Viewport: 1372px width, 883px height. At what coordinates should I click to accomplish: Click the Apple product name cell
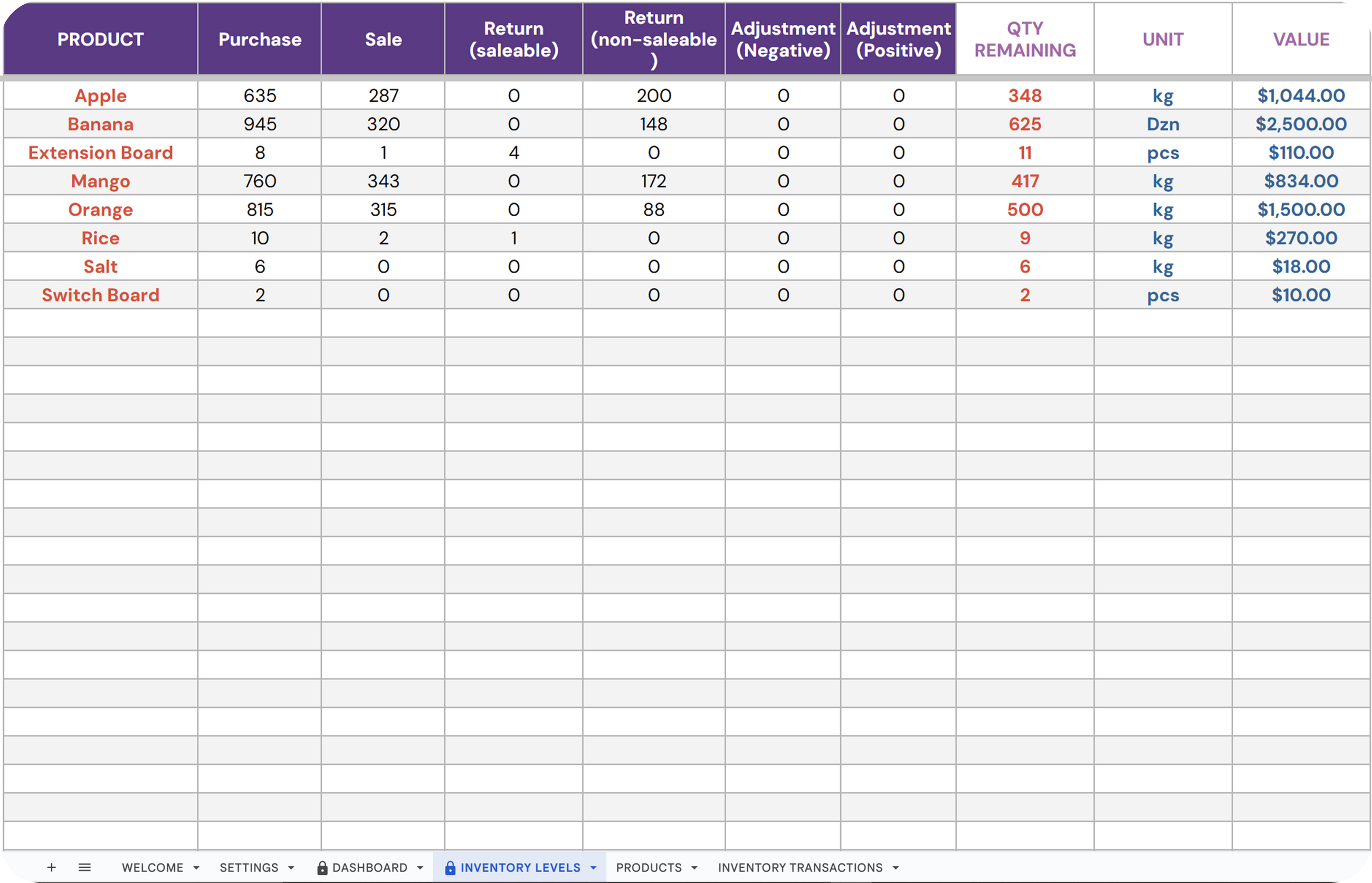click(x=100, y=95)
